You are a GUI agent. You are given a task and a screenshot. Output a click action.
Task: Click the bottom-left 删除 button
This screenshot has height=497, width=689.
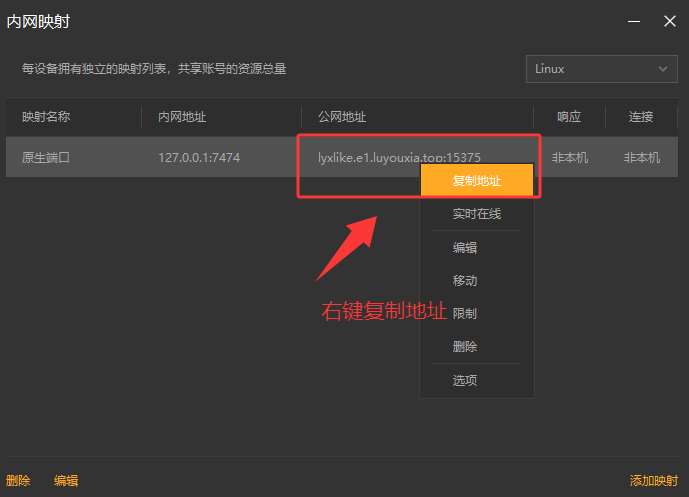pyautogui.click(x=18, y=480)
